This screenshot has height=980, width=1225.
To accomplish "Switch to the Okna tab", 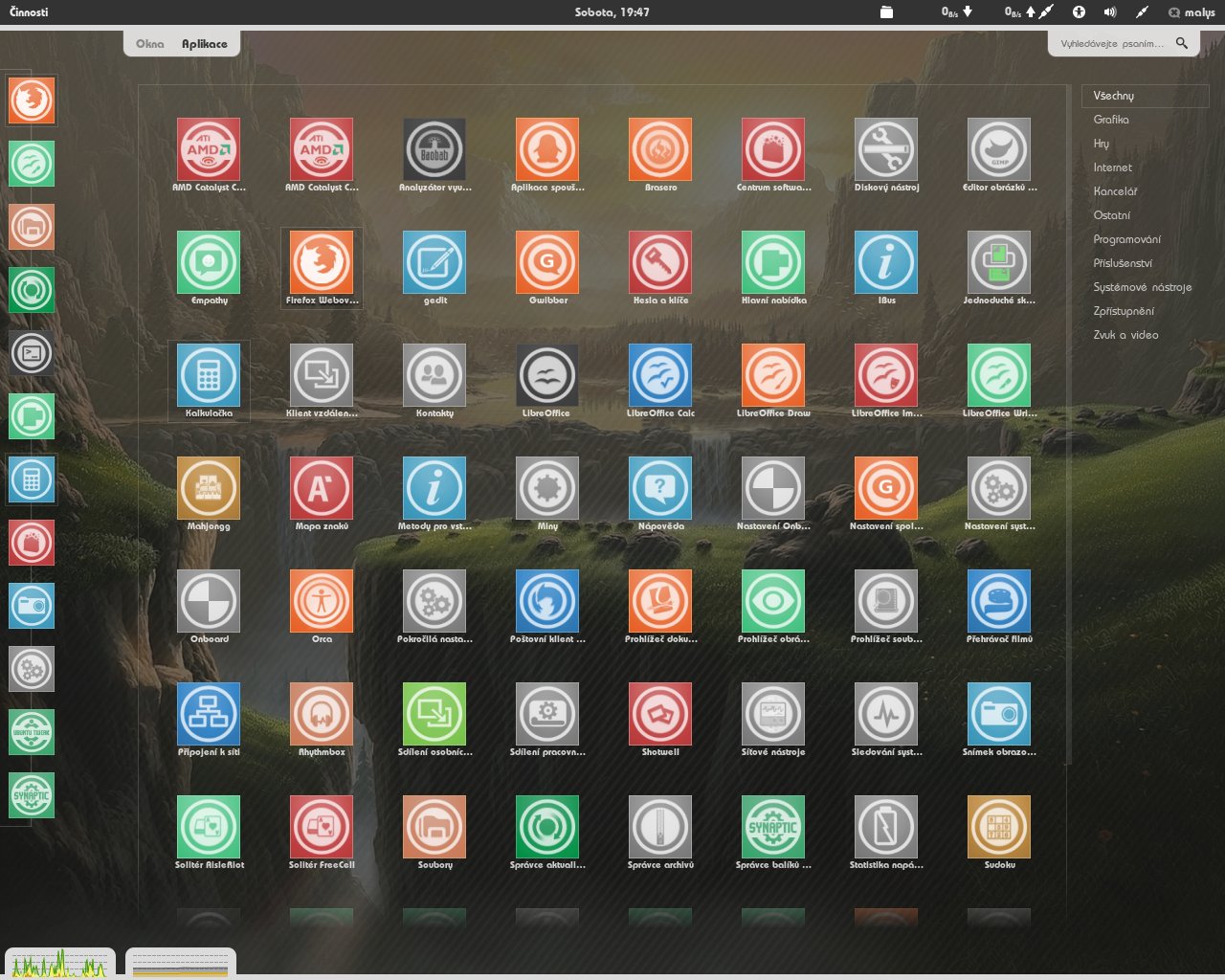I will [149, 44].
